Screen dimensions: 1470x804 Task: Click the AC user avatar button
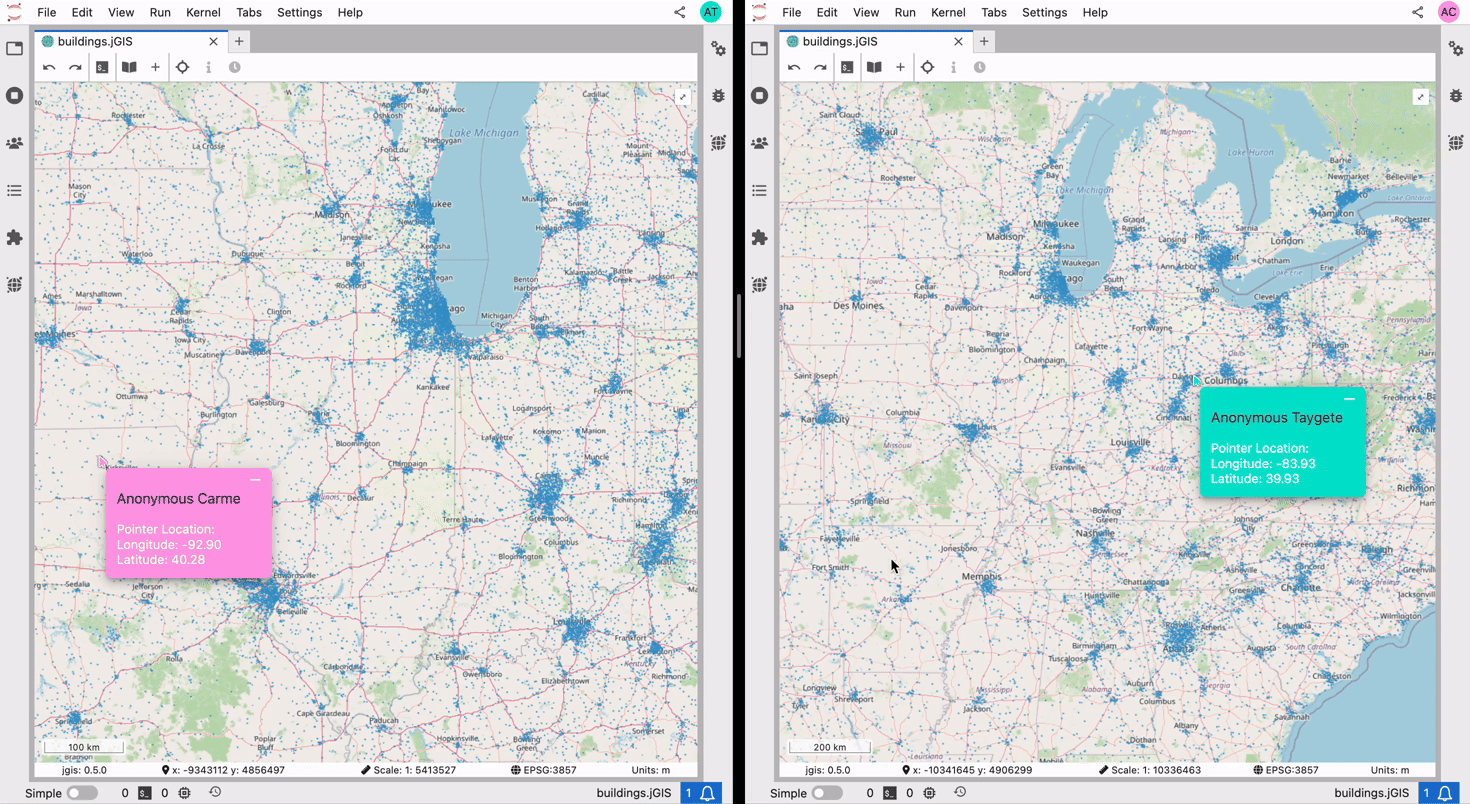1448,13
